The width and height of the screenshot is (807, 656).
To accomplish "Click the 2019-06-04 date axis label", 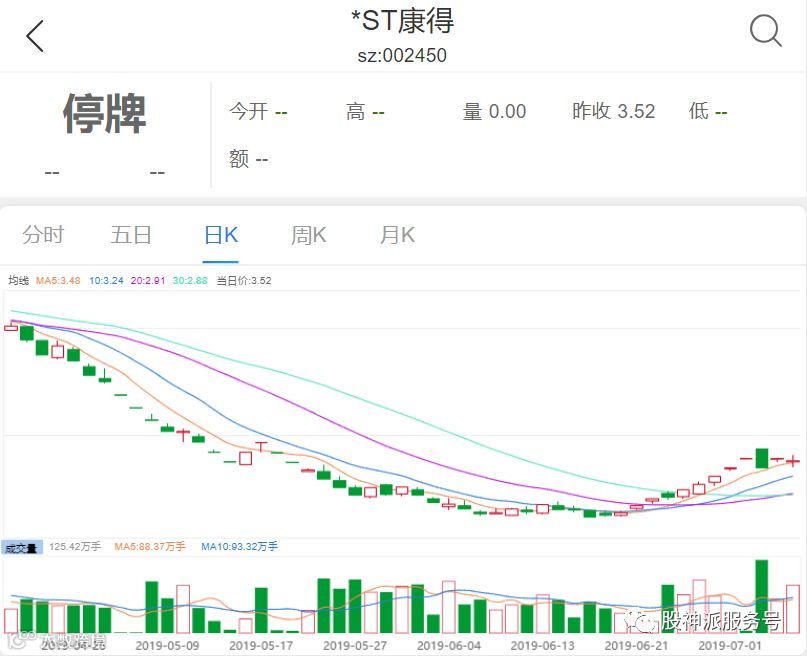I will click(x=449, y=645).
